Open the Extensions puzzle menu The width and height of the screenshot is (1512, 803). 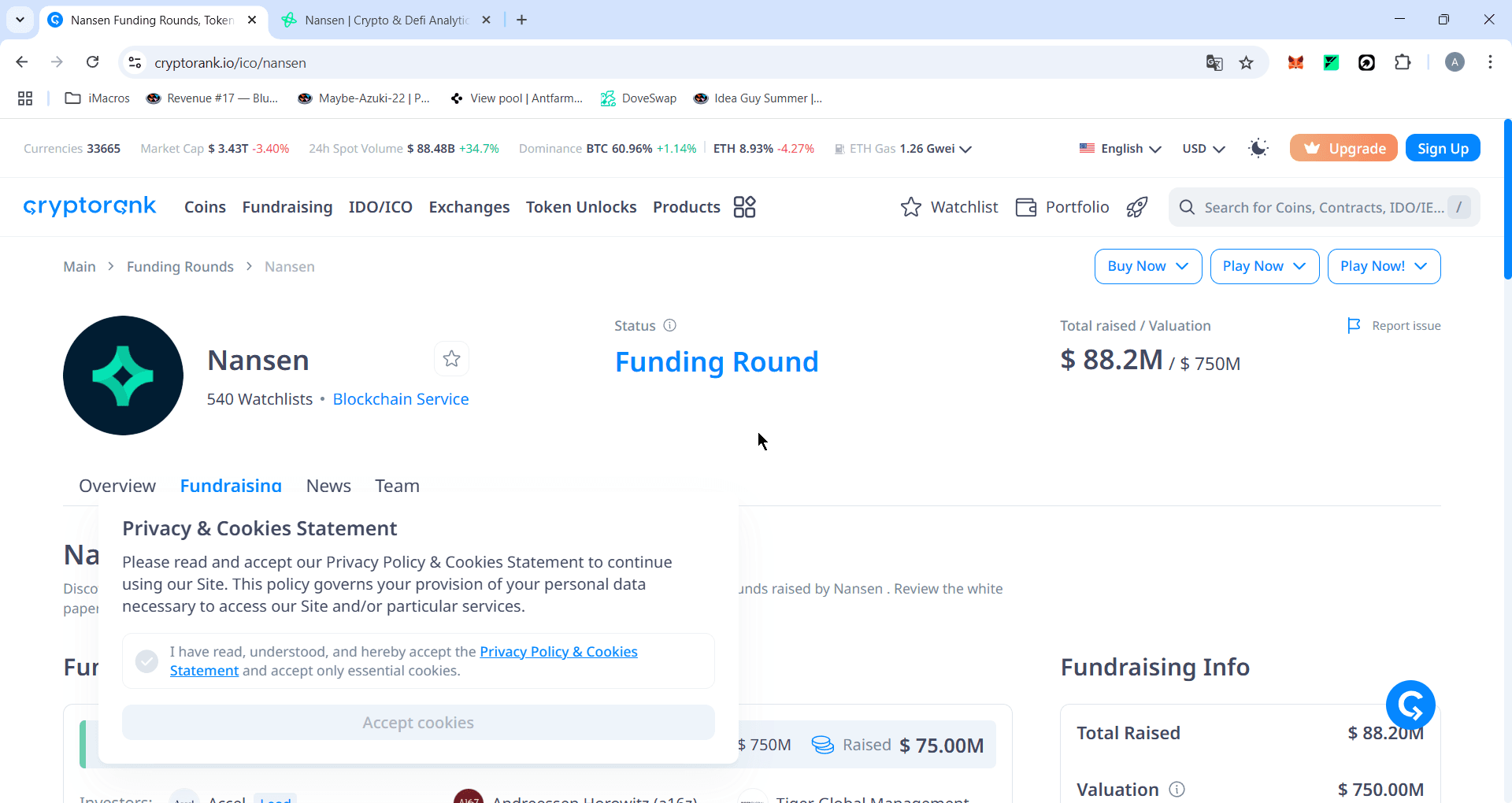coord(1403,62)
